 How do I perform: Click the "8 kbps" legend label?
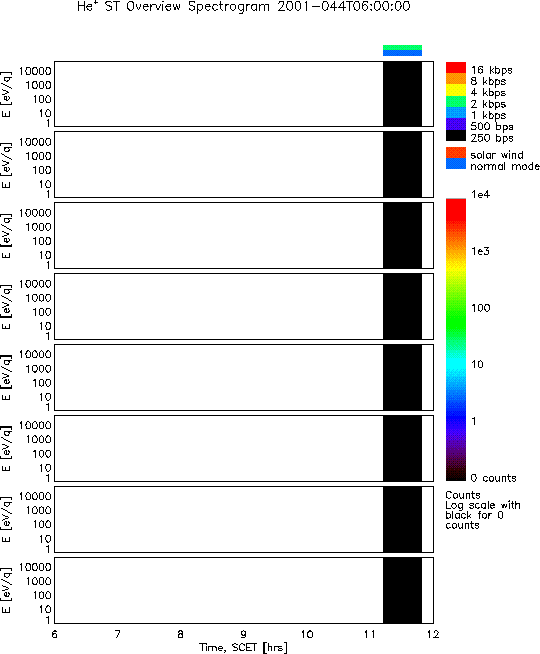coord(488,81)
